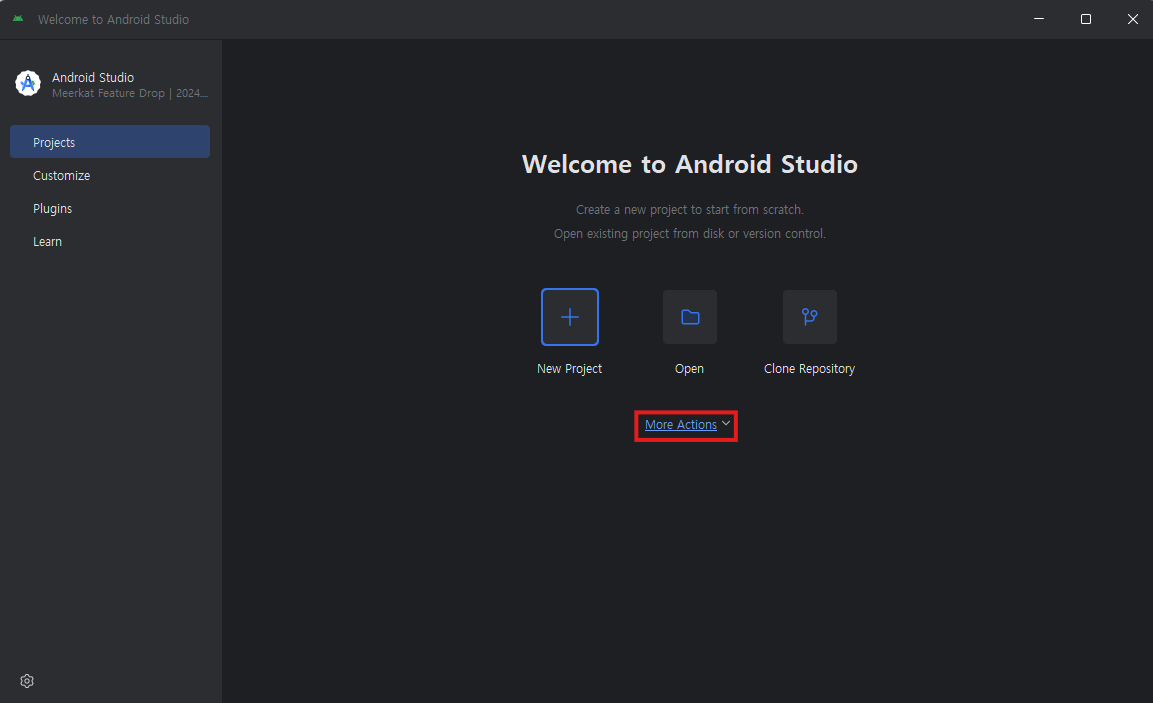Minimize the Android Studio window

click(x=1039, y=19)
